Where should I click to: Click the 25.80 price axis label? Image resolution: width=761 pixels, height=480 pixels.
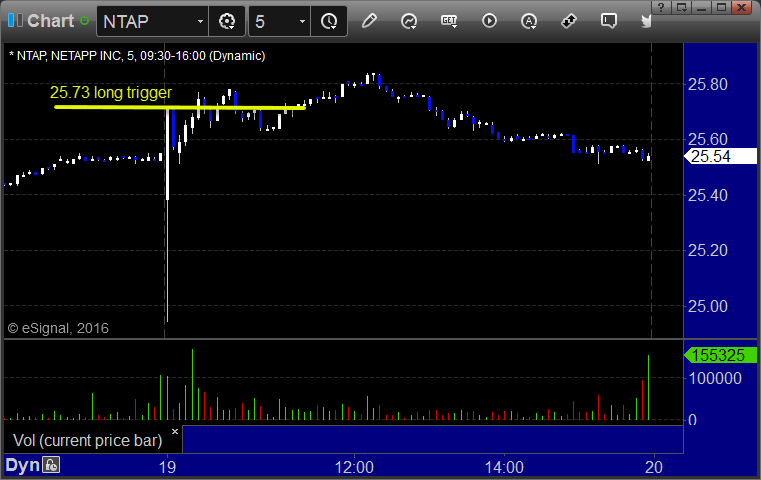(708, 84)
